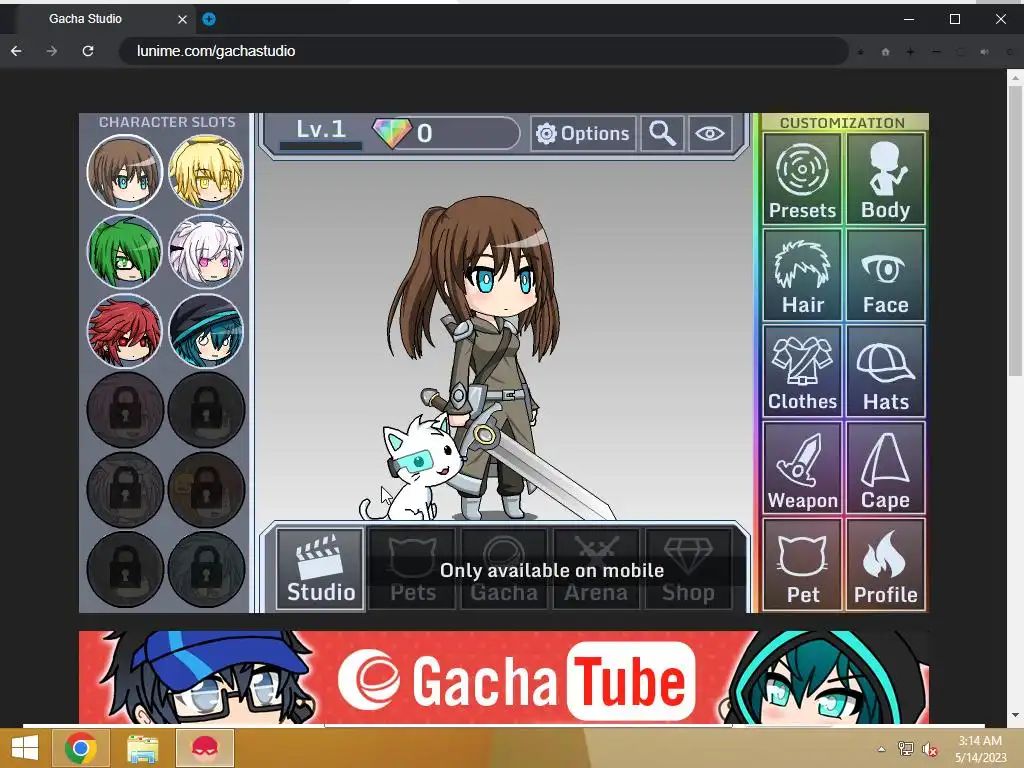The image size is (1024, 768).
Task: Open the Hats customization panel
Action: [x=886, y=371]
